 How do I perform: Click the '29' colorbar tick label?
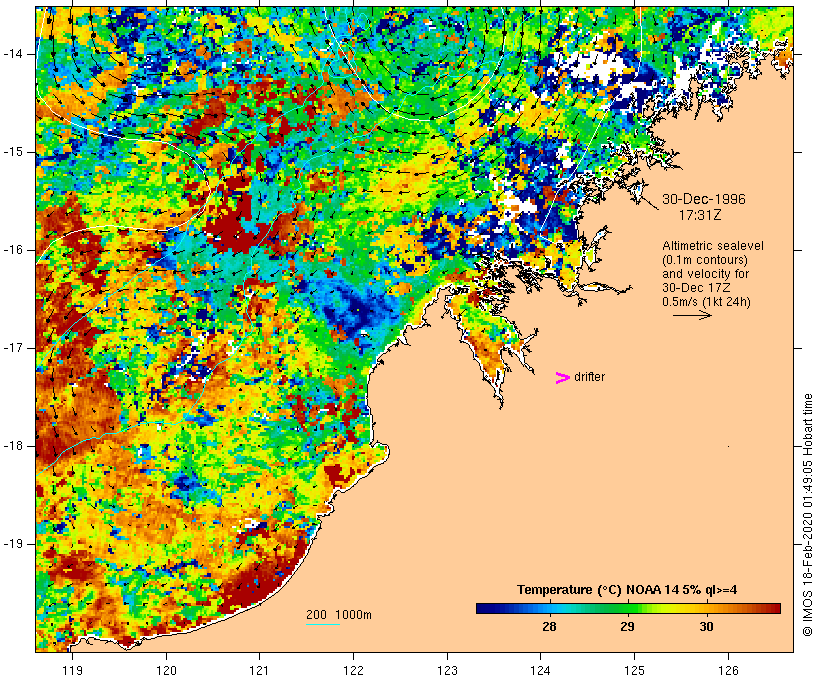coord(628,627)
